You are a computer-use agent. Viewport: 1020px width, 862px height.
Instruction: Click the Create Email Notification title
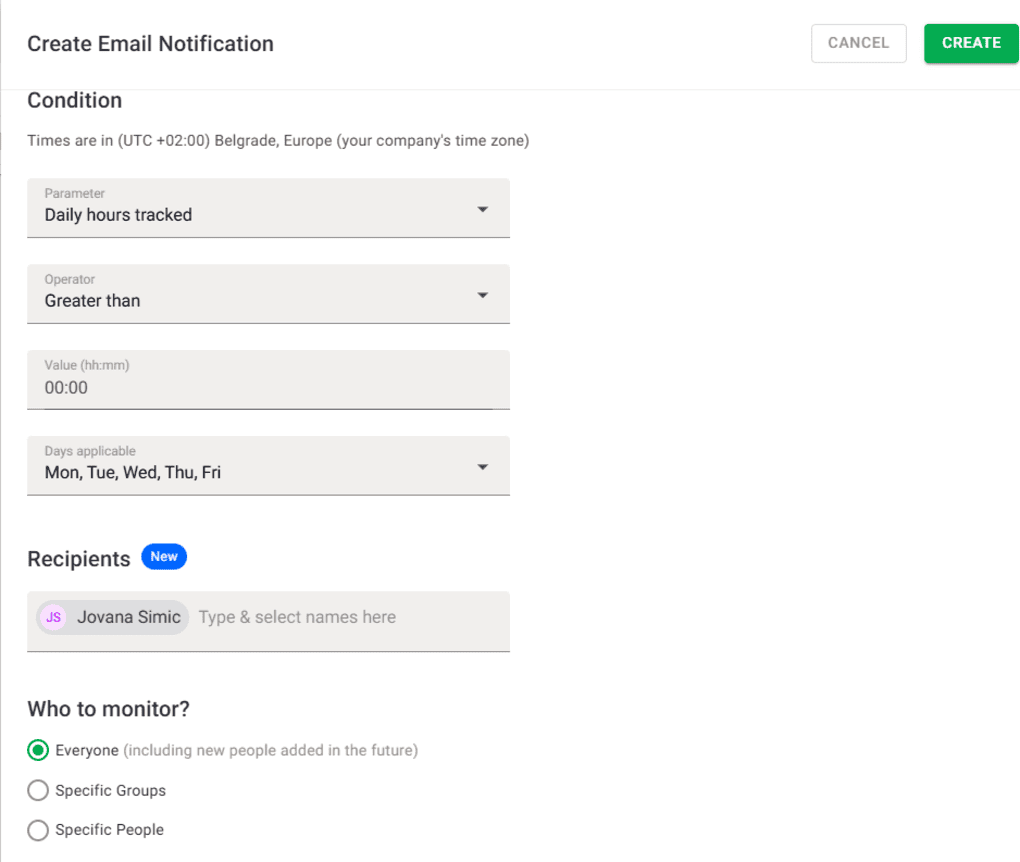[x=150, y=43]
